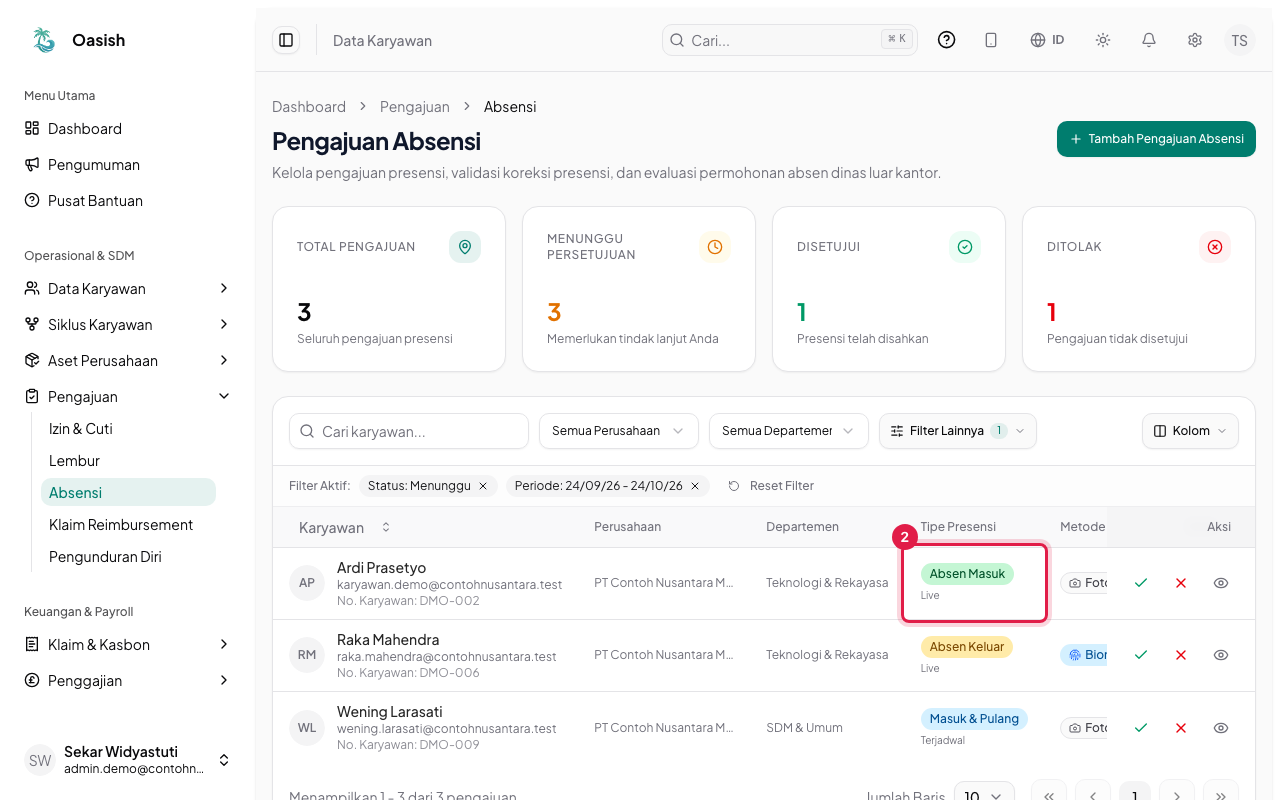
Task: Select Izin & Cuti submenu item
Action: coord(128,429)
